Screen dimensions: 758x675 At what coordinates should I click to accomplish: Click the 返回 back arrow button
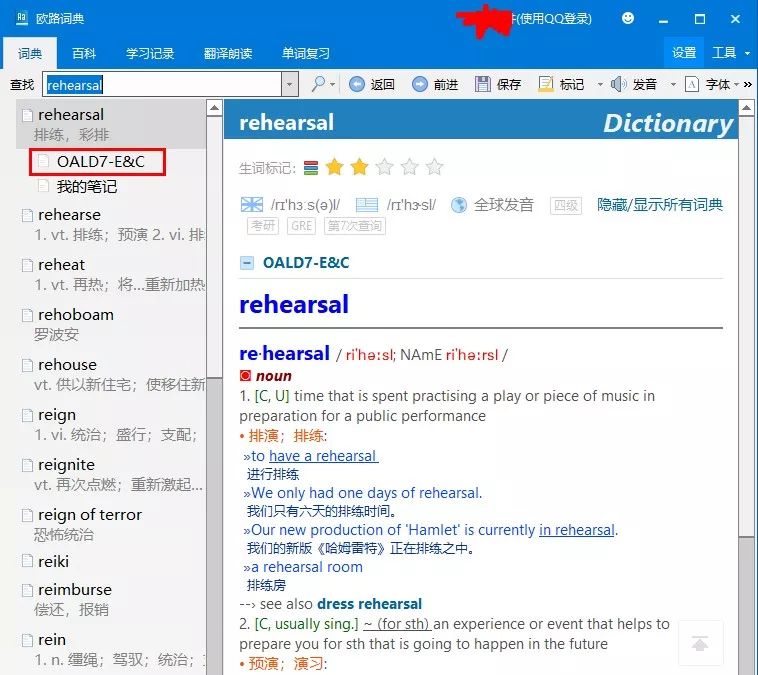click(x=357, y=84)
